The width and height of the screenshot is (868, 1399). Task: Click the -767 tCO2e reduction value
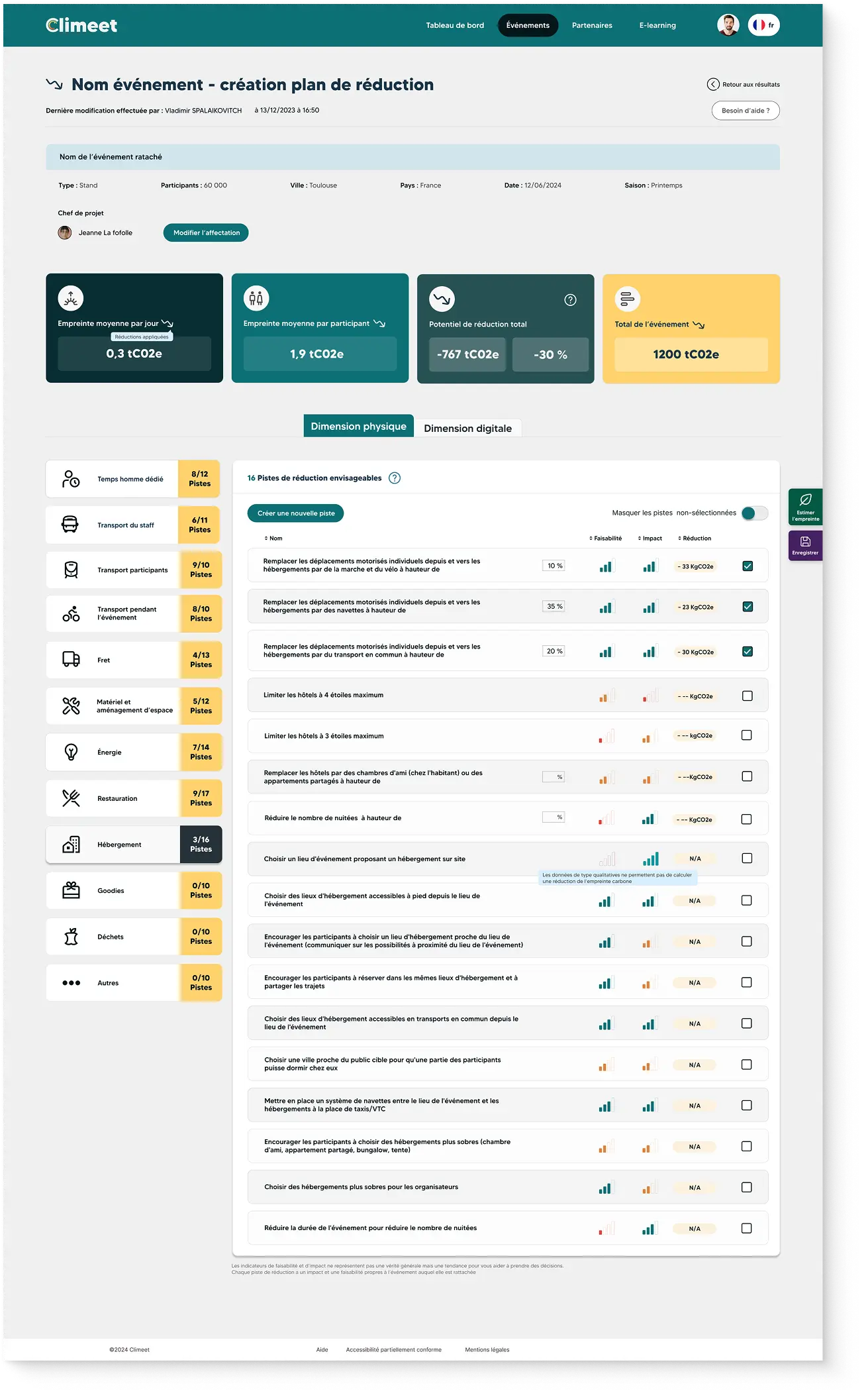(x=467, y=354)
